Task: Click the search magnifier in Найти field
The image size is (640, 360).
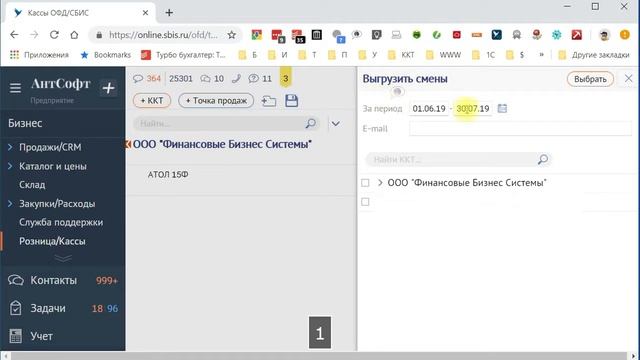Action: coord(311,123)
